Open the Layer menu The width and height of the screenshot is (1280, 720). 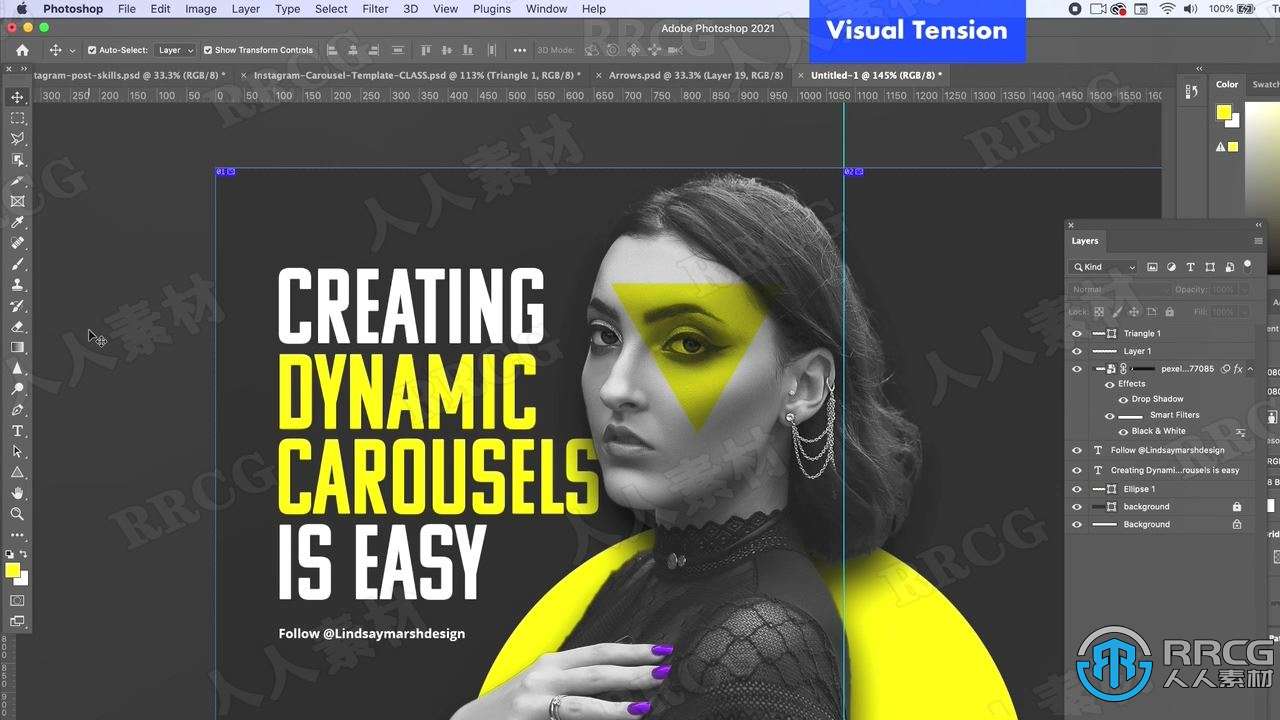click(x=245, y=9)
